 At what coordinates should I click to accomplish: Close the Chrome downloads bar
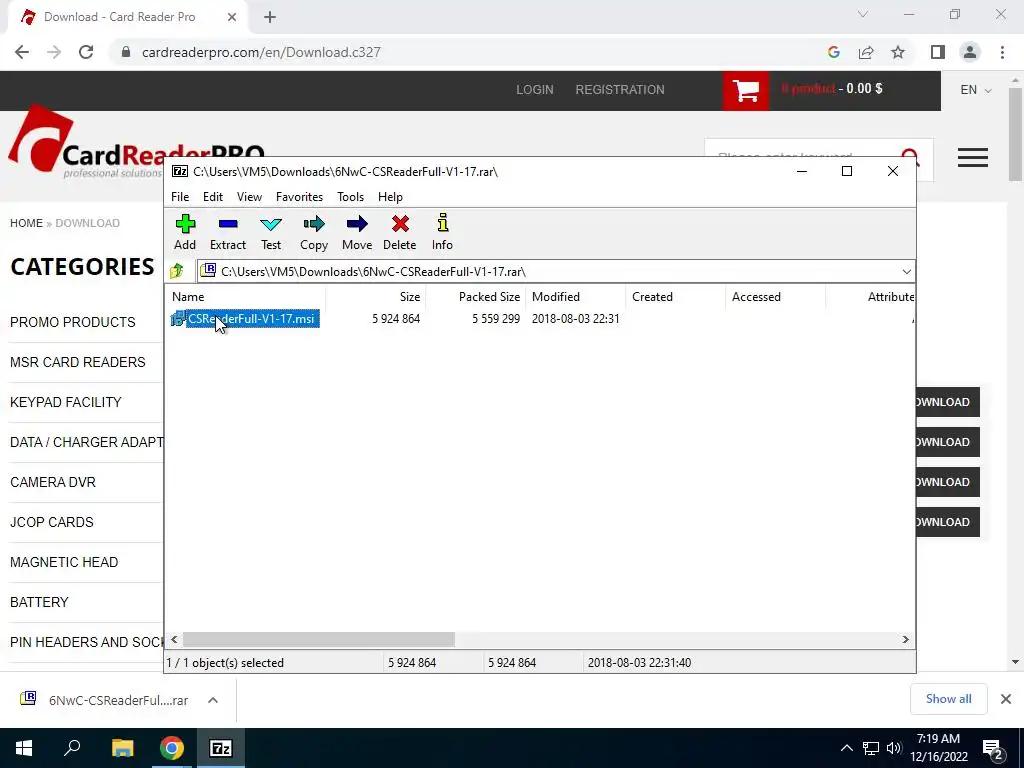coord(1006,699)
